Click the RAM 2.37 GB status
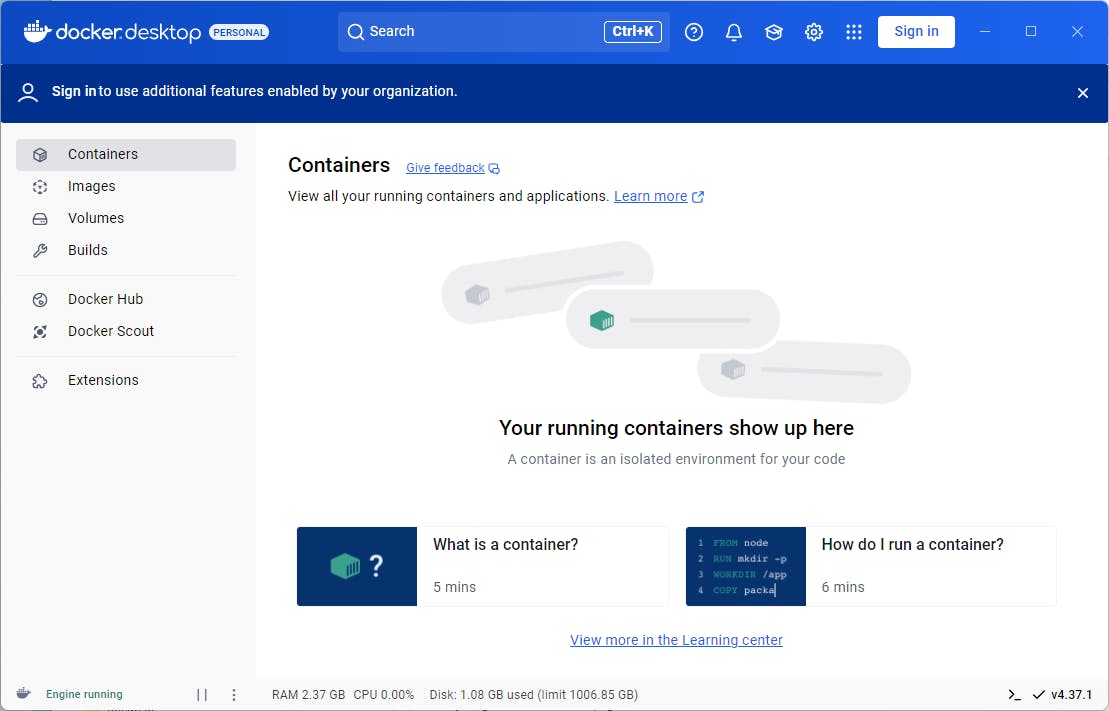Screen dimensions: 1109x711 [308, 695]
